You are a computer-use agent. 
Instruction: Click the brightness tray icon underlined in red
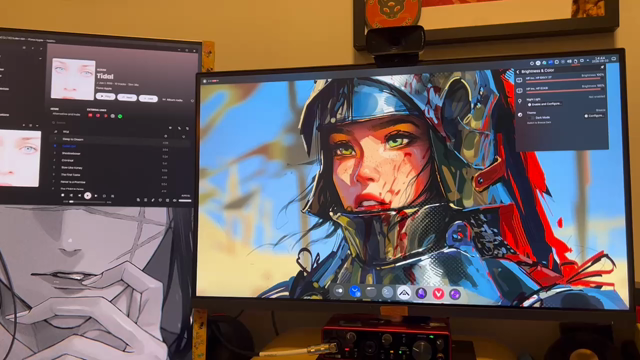[576, 62]
